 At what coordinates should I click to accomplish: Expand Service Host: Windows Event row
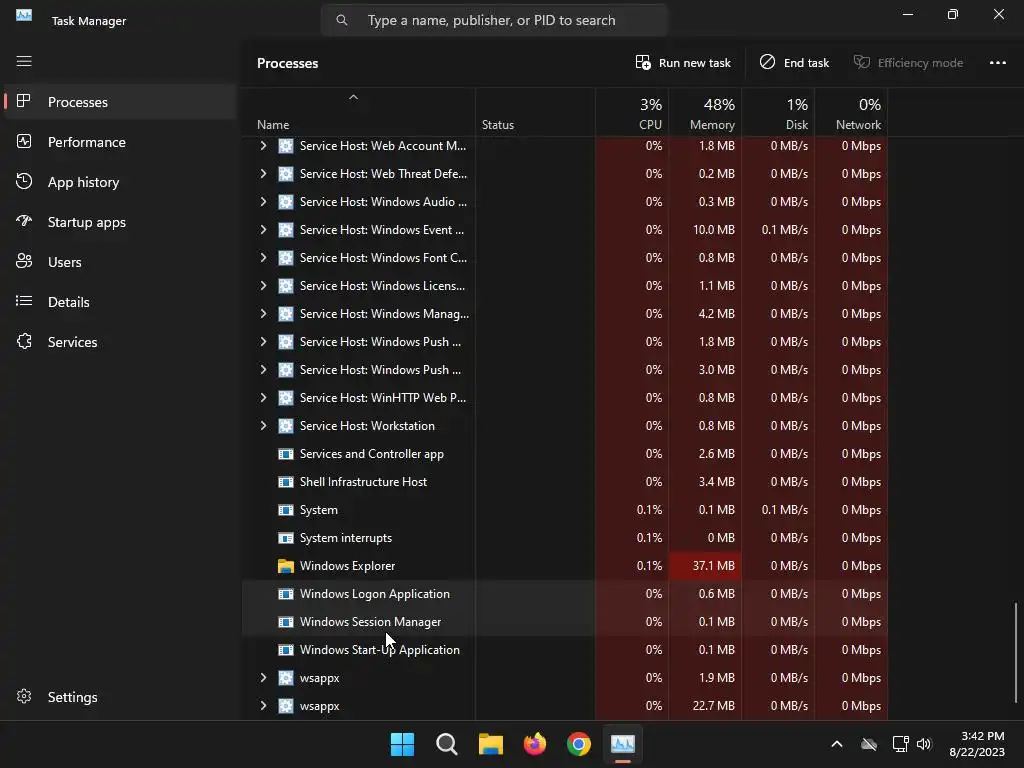coord(263,230)
